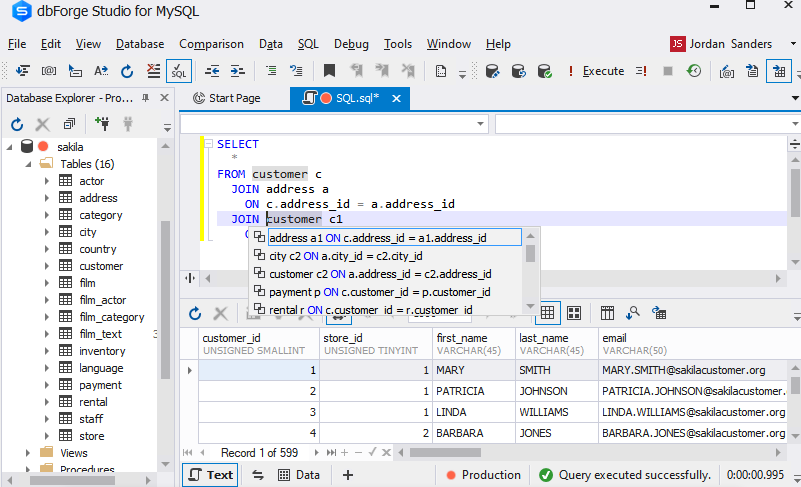The image size is (801, 487).
Task: Expand the Views folder
Action: pyautogui.click(x=28, y=453)
